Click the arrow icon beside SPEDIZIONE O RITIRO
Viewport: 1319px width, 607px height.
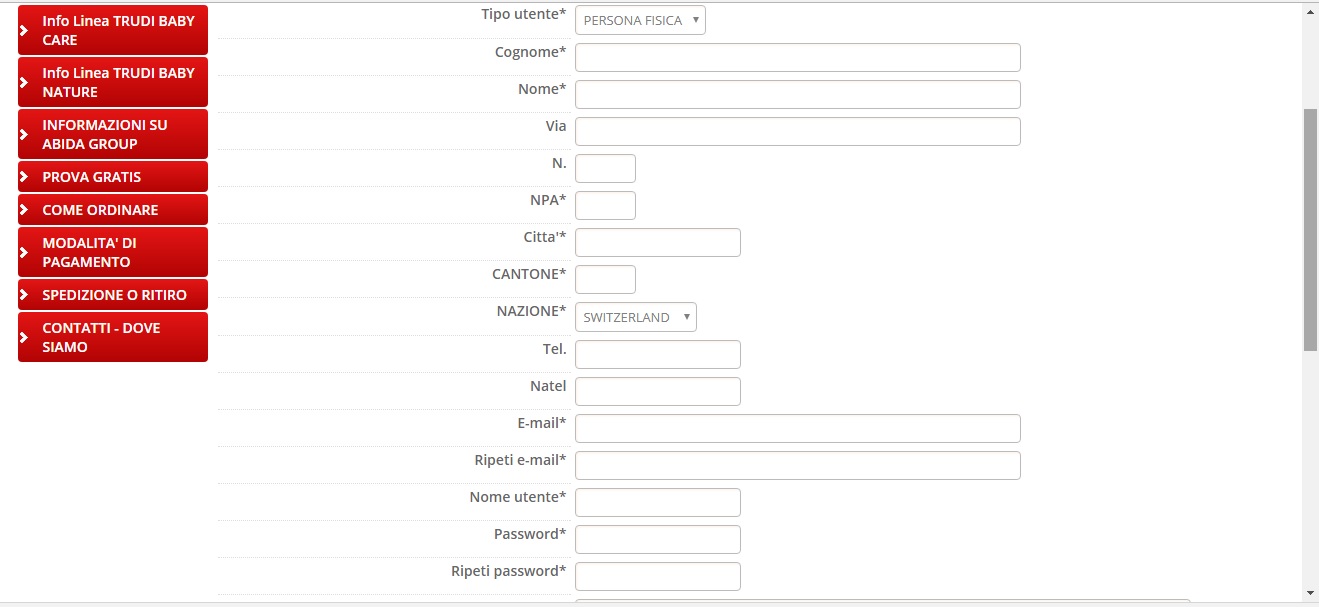(24, 295)
